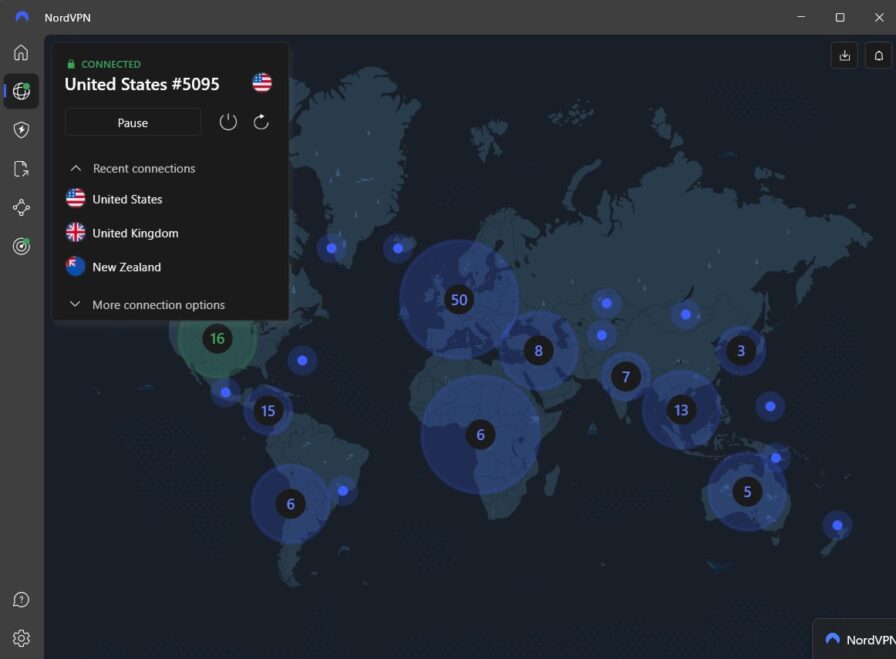
Task: Open the Meshnet sidebar icon
Action: click(x=21, y=207)
